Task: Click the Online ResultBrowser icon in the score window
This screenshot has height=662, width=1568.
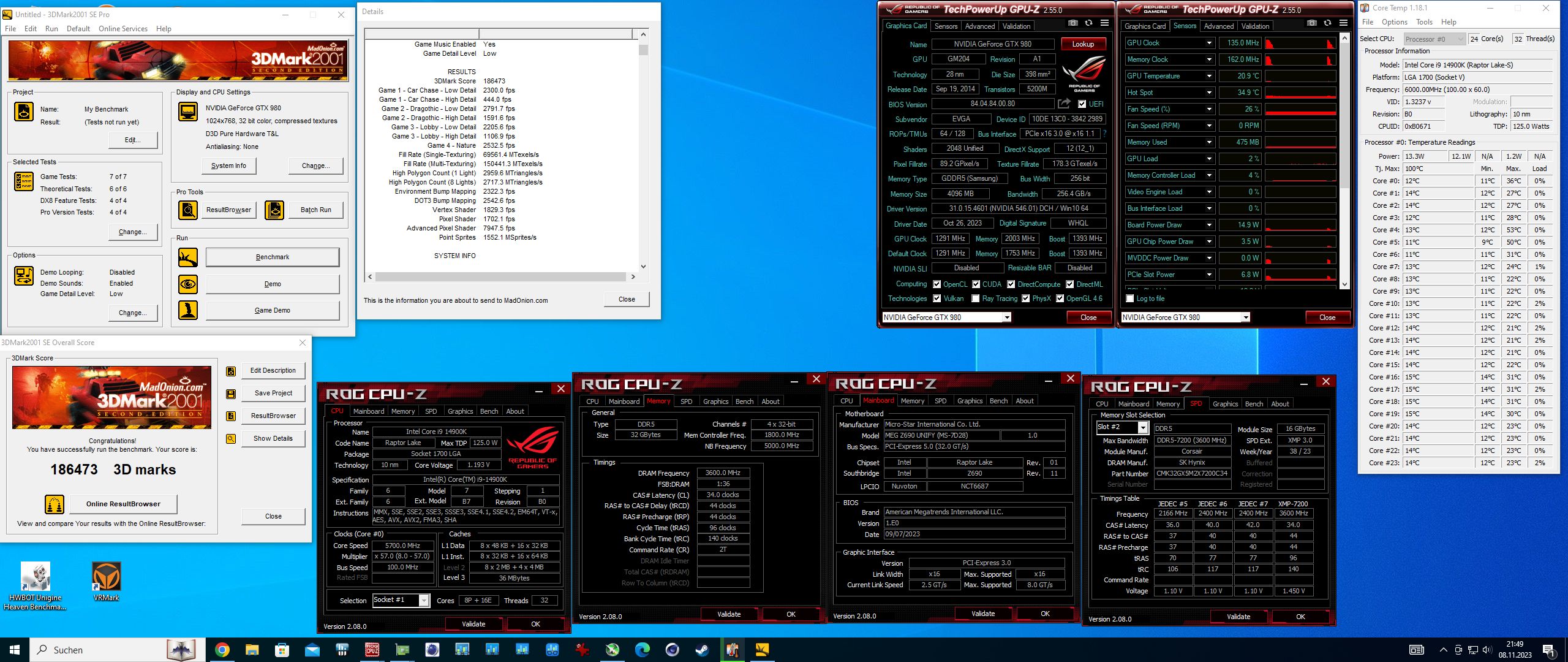Action: (x=55, y=504)
